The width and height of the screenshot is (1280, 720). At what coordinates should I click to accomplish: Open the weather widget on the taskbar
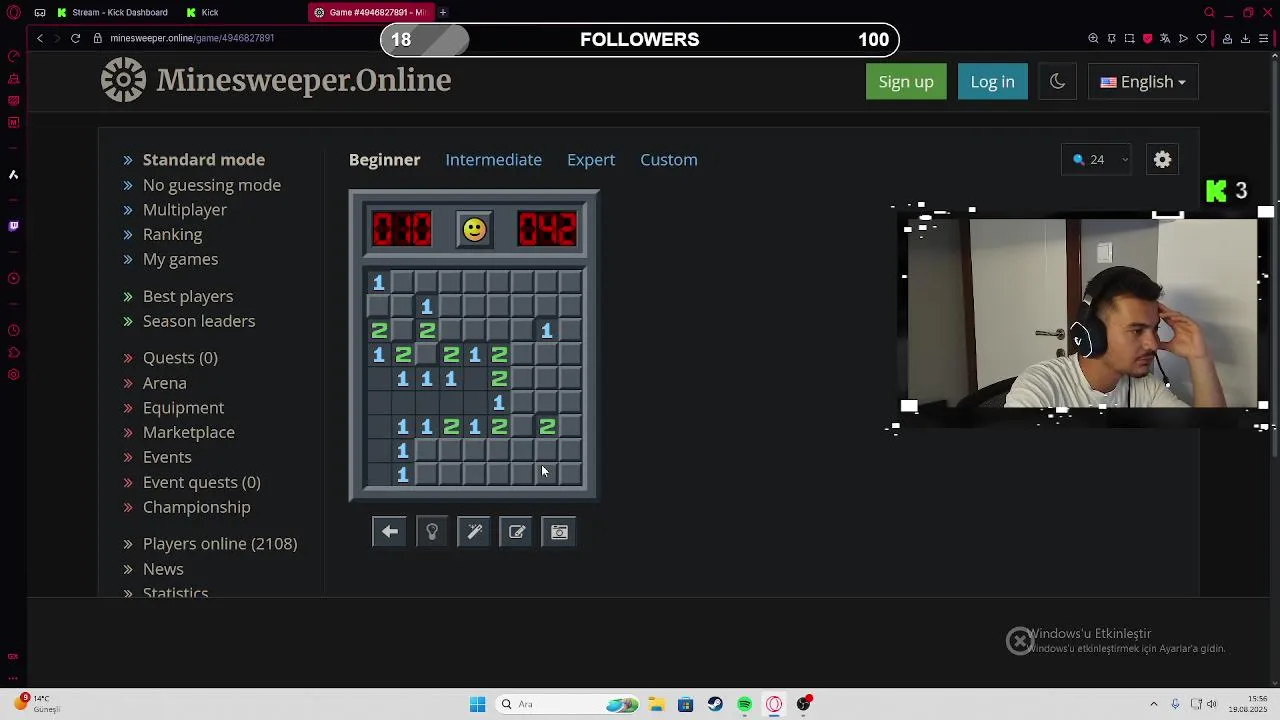coord(35,704)
